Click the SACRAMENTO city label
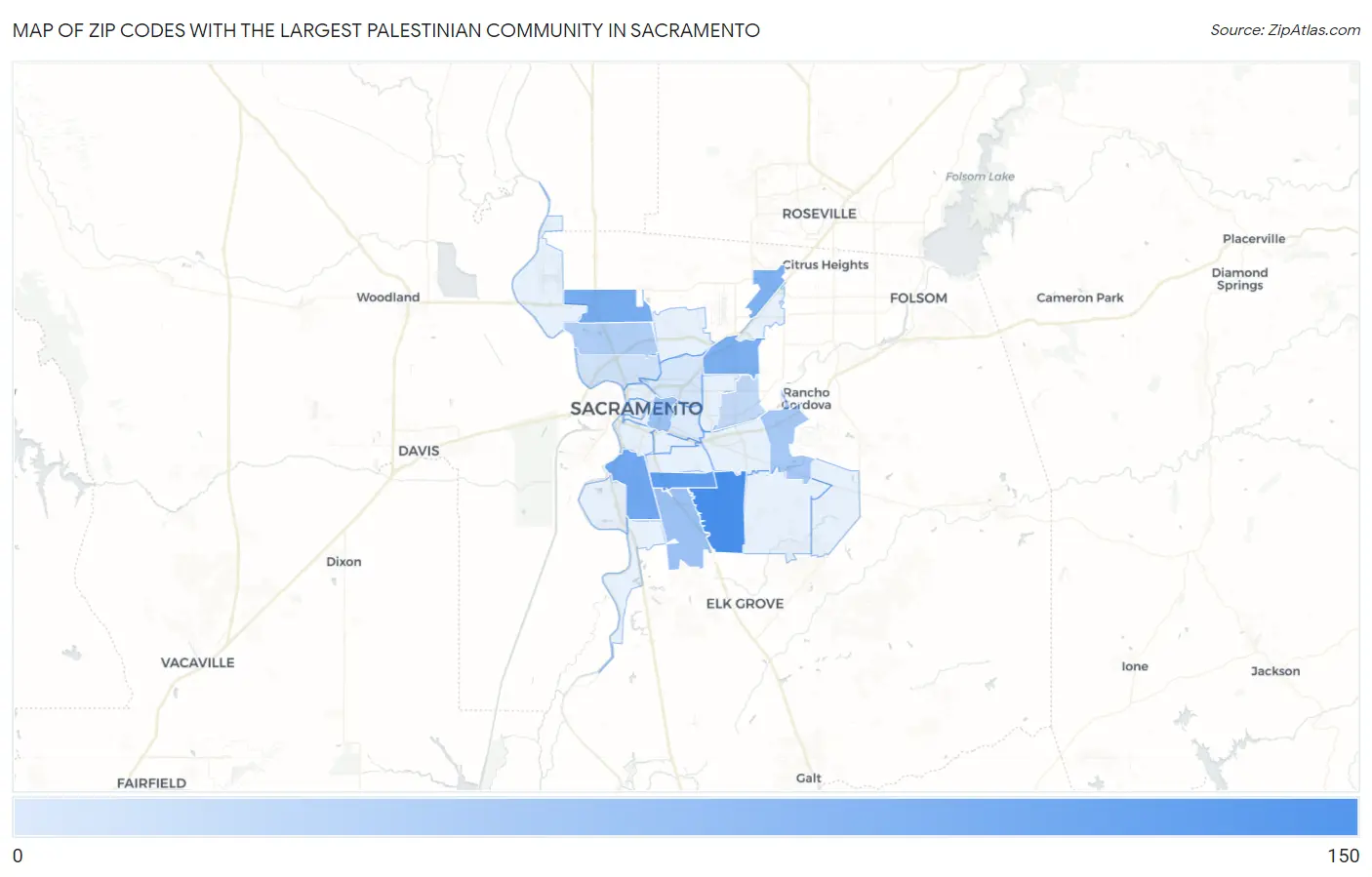Viewport: 1372px width, 877px height. [x=636, y=409]
